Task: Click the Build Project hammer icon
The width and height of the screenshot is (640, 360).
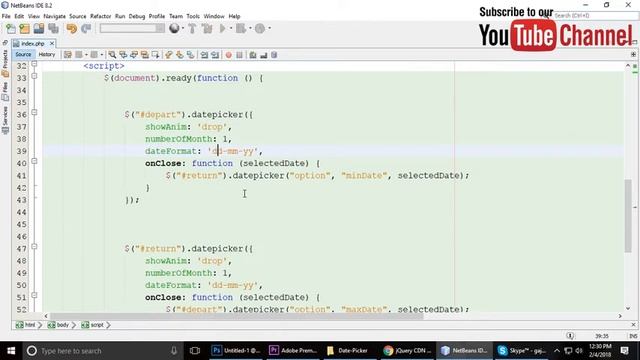Action: 192,29
